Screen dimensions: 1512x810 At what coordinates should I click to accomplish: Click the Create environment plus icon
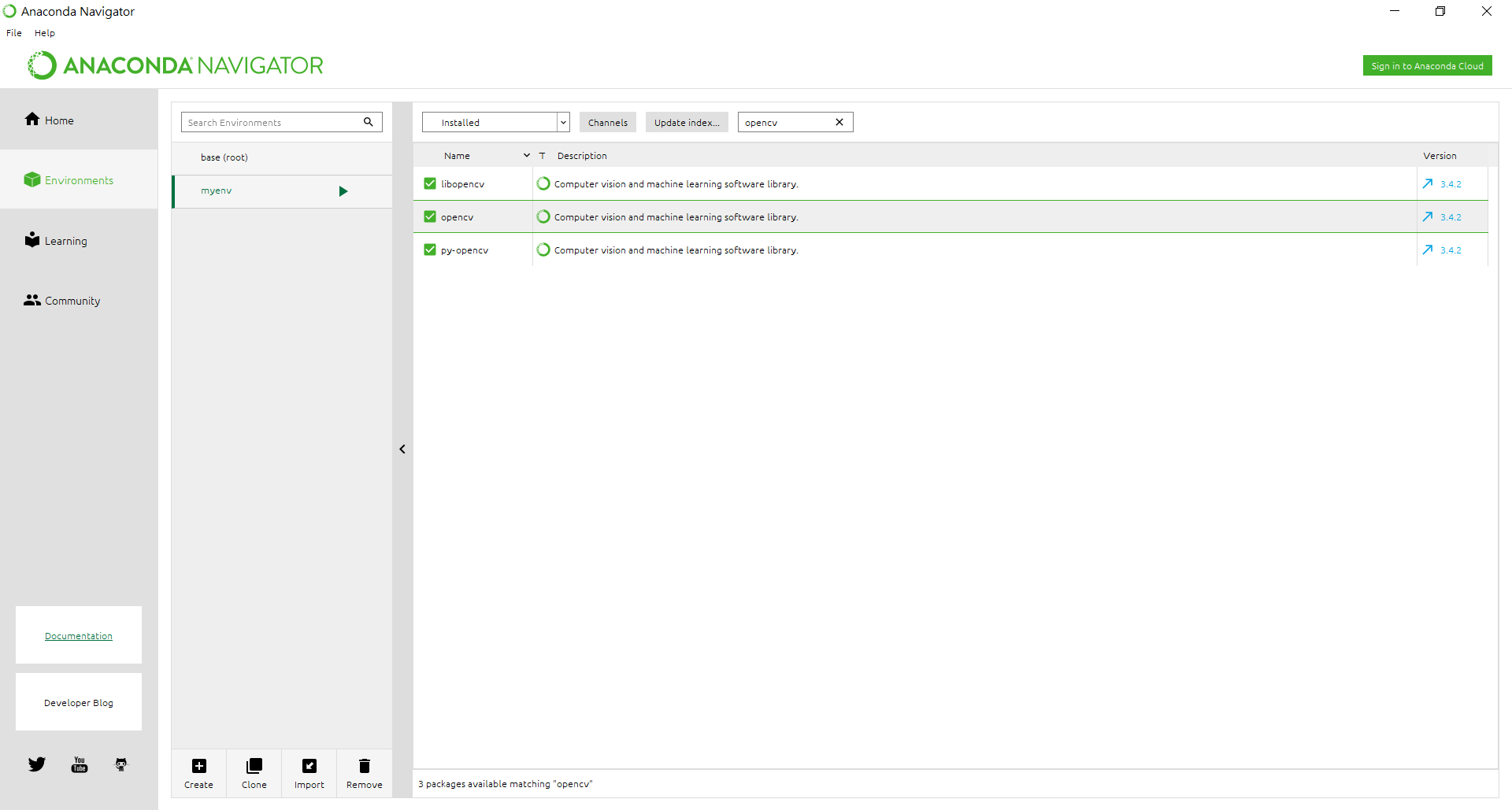(x=199, y=766)
